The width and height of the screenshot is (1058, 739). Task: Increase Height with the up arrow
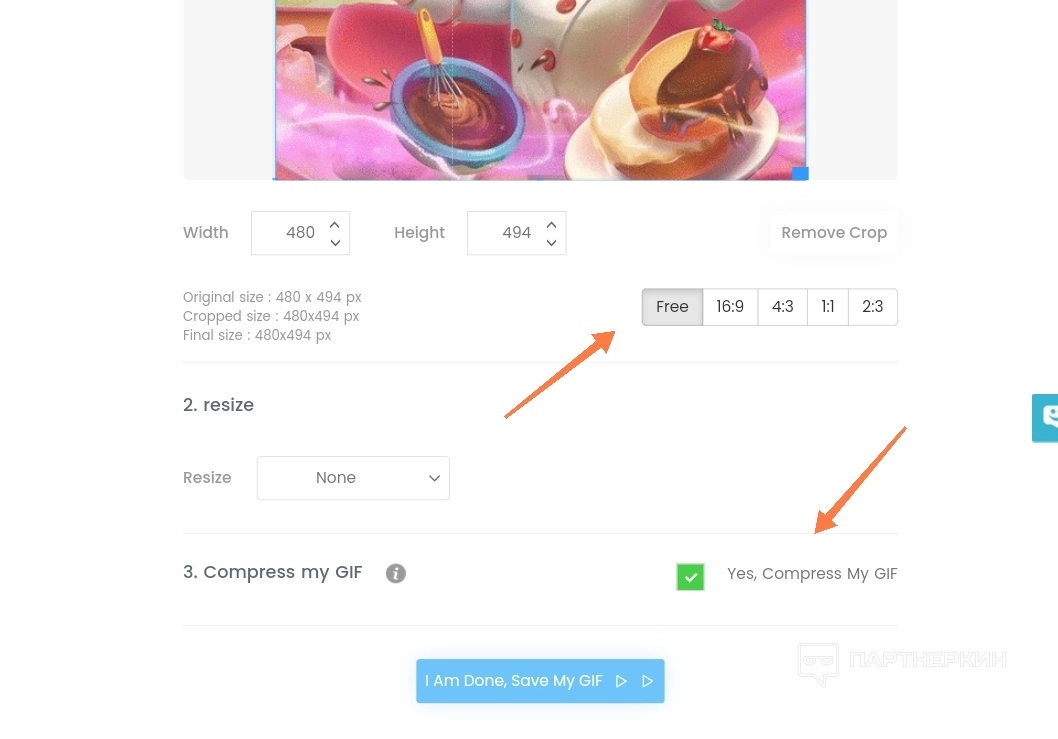(x=551, y=225)
